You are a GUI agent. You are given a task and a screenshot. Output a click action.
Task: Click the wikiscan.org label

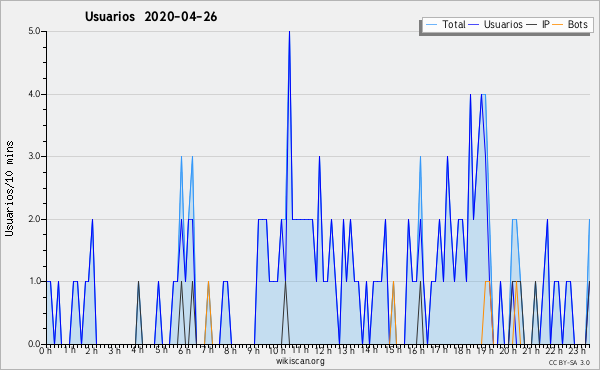coord(300,361)
